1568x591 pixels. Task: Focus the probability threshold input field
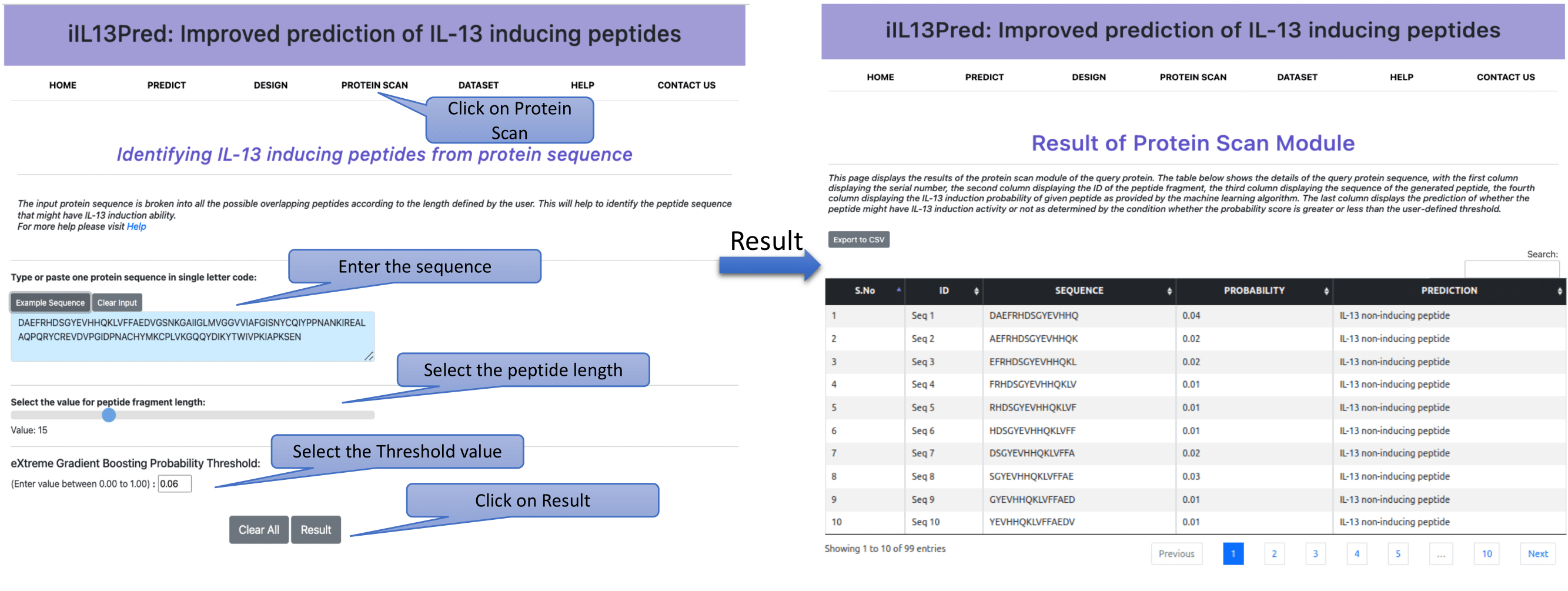175,484
